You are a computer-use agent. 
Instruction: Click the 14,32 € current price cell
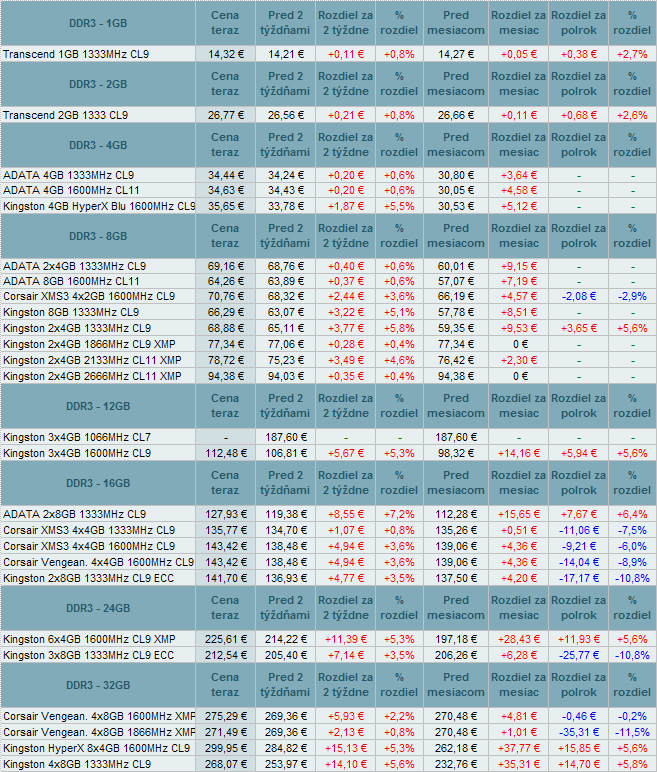tap(226, 54)
